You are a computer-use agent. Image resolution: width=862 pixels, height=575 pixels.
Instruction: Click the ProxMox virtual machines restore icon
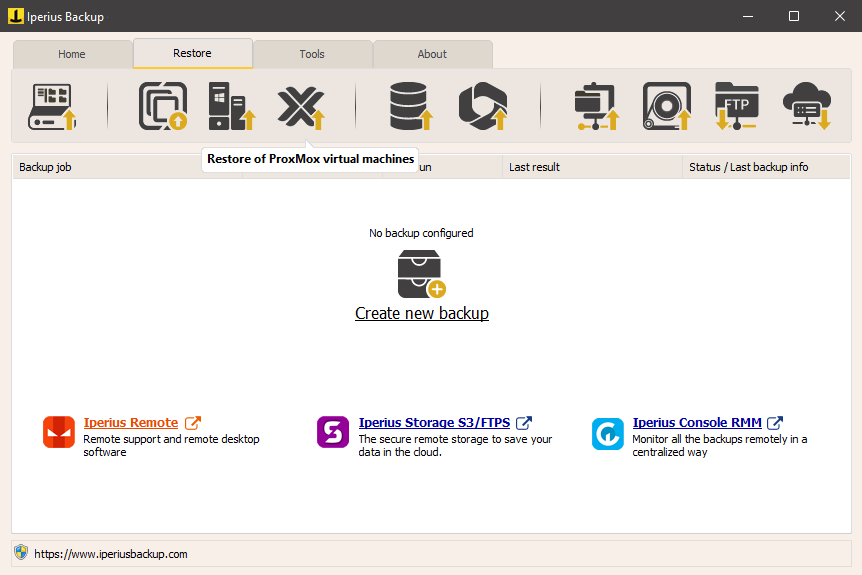point(301,107)
